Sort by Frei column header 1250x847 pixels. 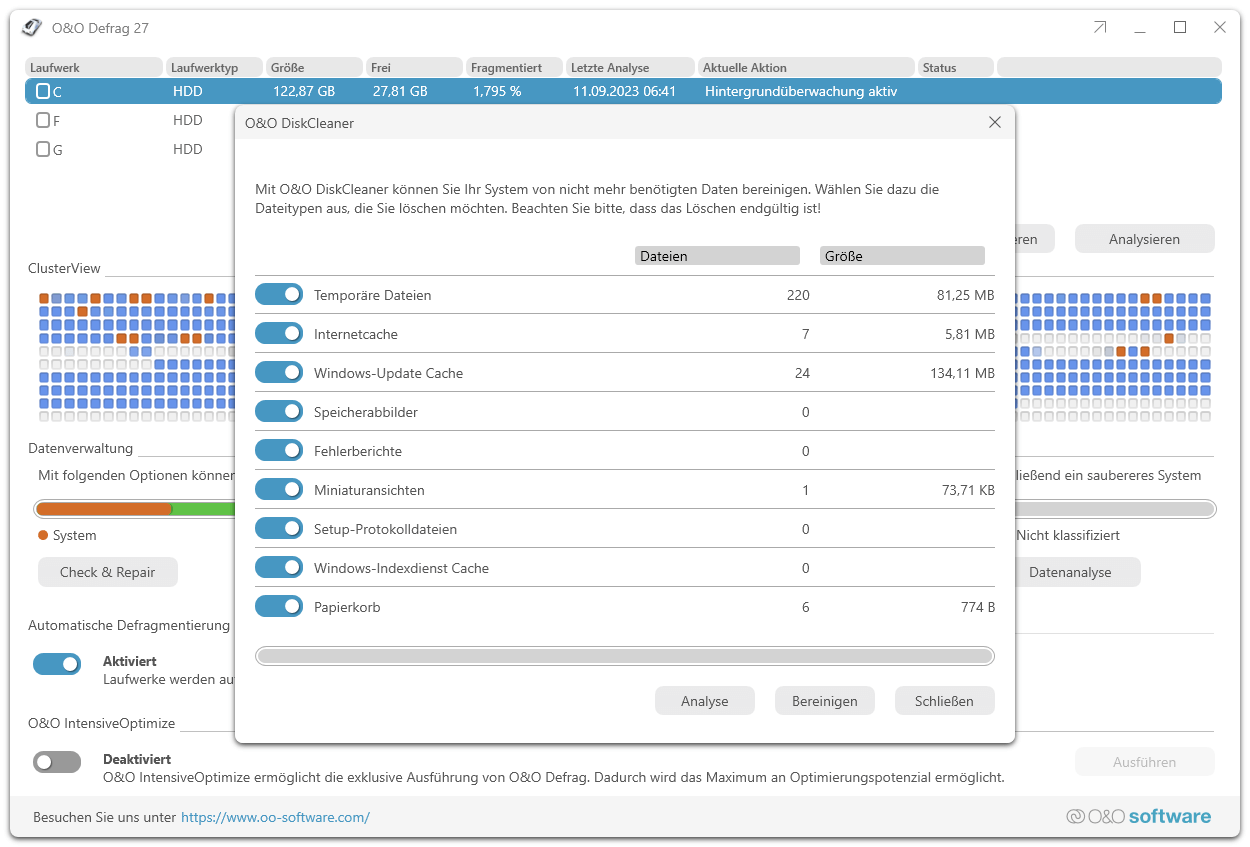[x=415, y=67]
